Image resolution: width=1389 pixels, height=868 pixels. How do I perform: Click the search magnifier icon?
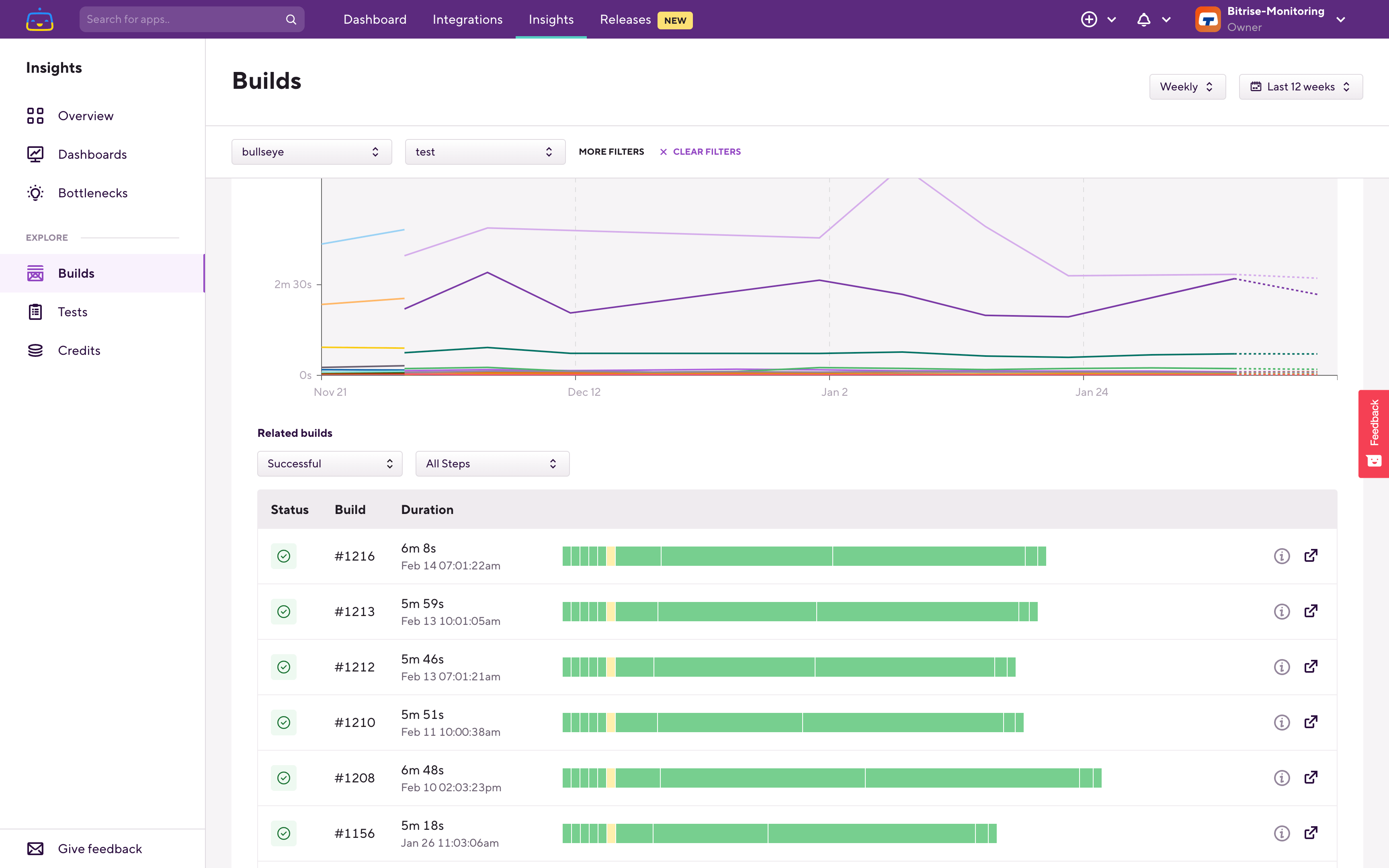(x=291, y=20)
